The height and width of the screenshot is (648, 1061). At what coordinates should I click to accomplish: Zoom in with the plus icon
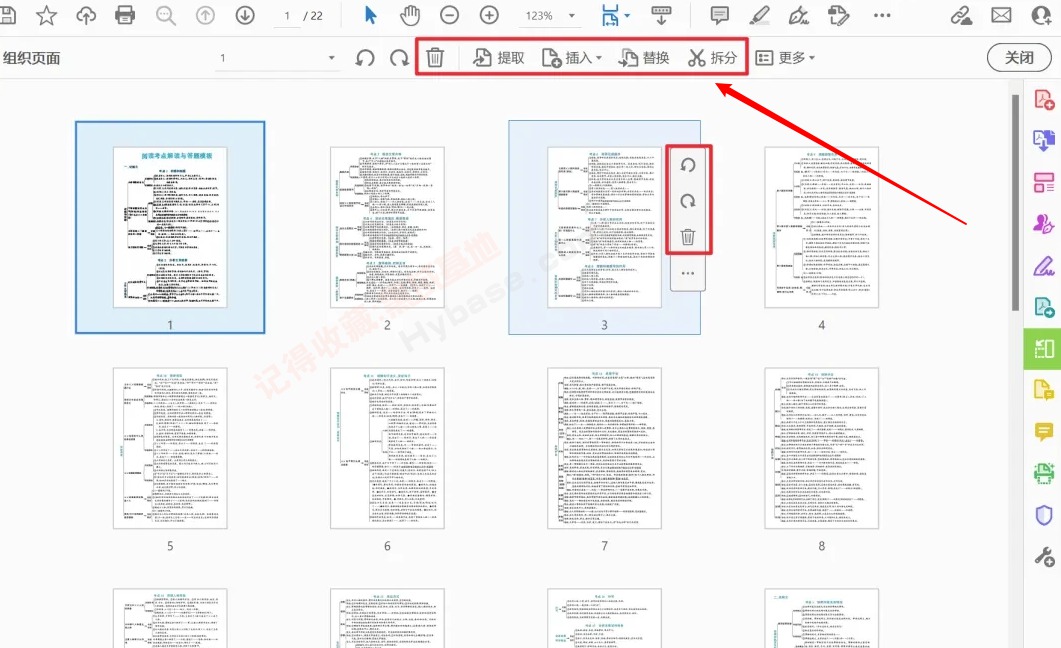pyautogui.click(x=489, y=15)
